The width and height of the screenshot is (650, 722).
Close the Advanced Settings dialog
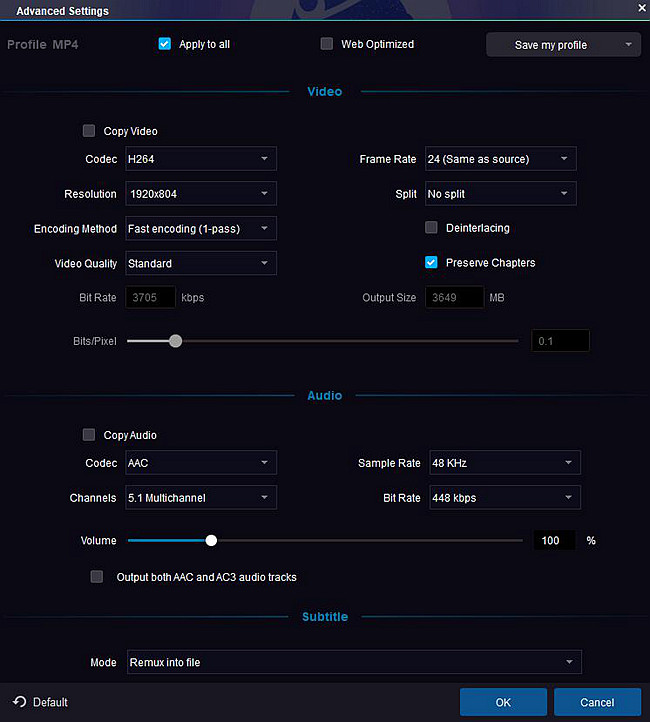(642, 8)
